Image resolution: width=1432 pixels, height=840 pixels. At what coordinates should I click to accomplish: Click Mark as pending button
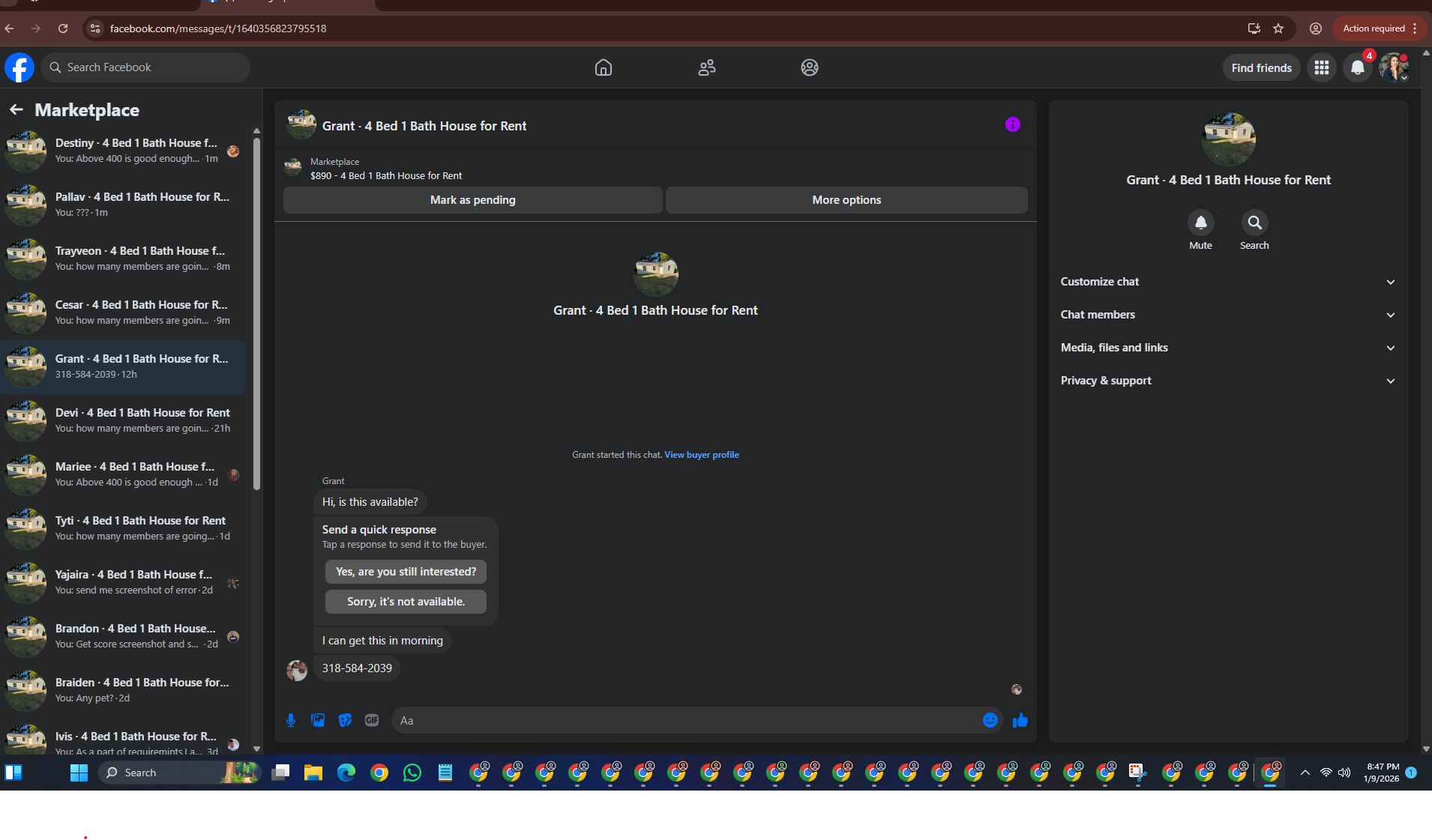coord(473,200)
